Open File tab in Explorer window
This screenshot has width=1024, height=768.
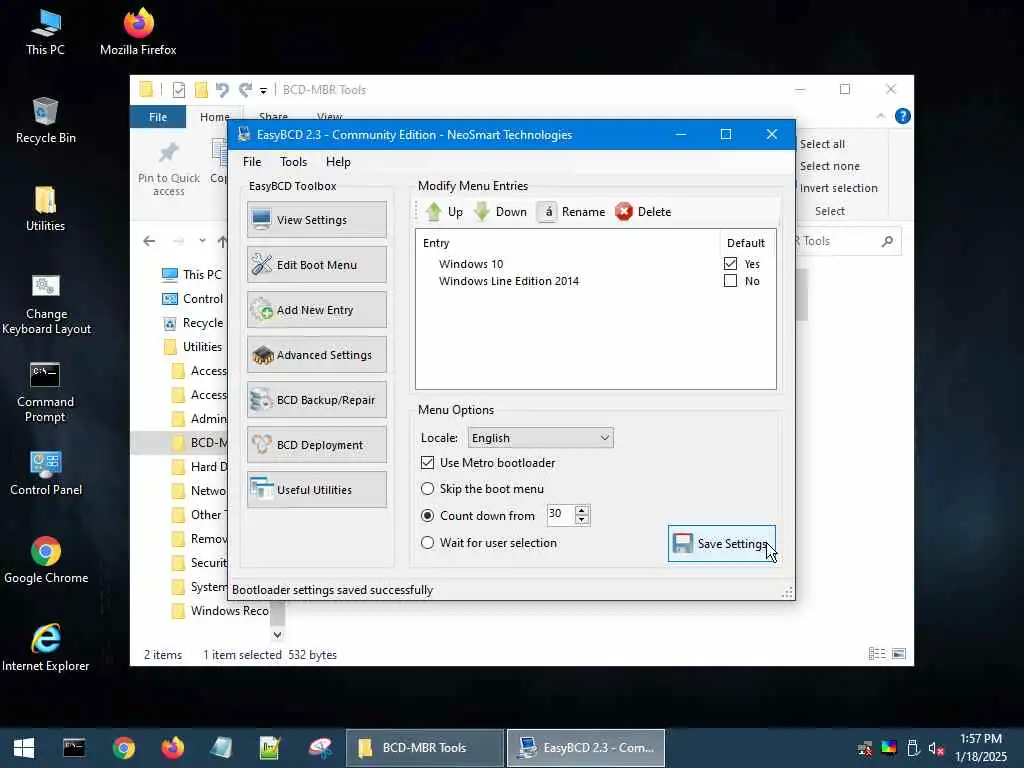click(x=158, y=117)
